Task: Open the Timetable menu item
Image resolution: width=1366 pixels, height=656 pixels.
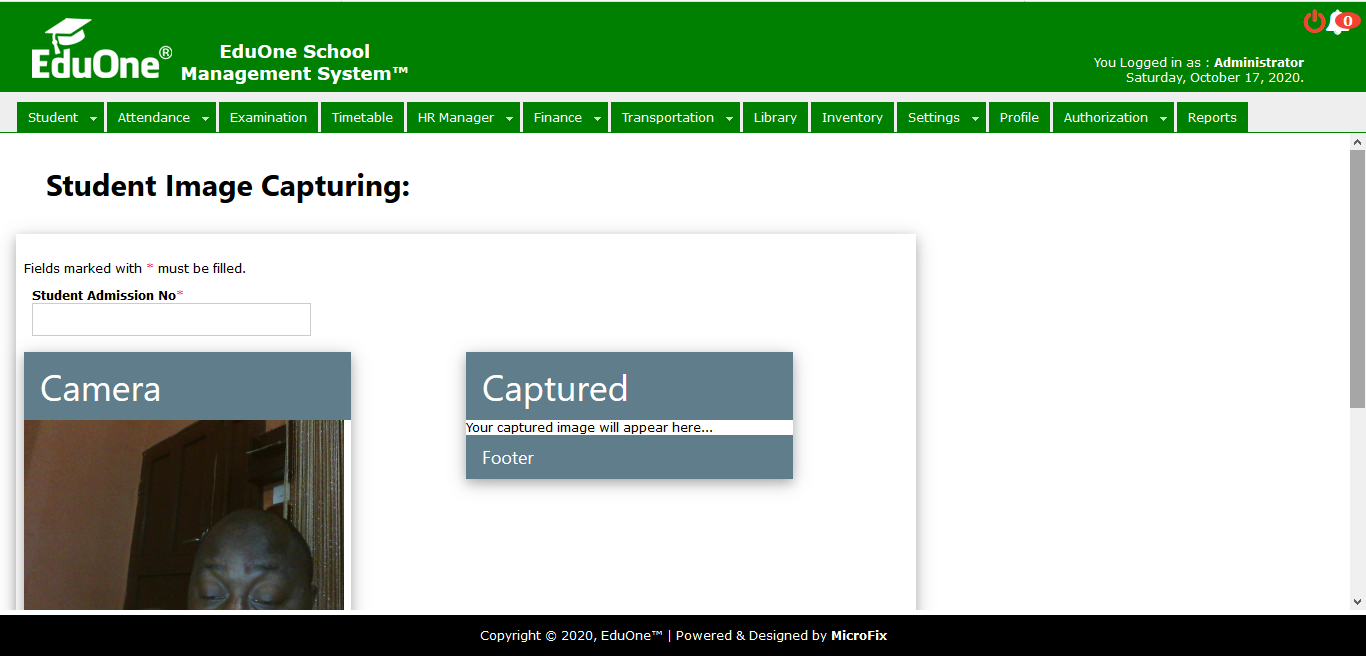Action: 362,117
